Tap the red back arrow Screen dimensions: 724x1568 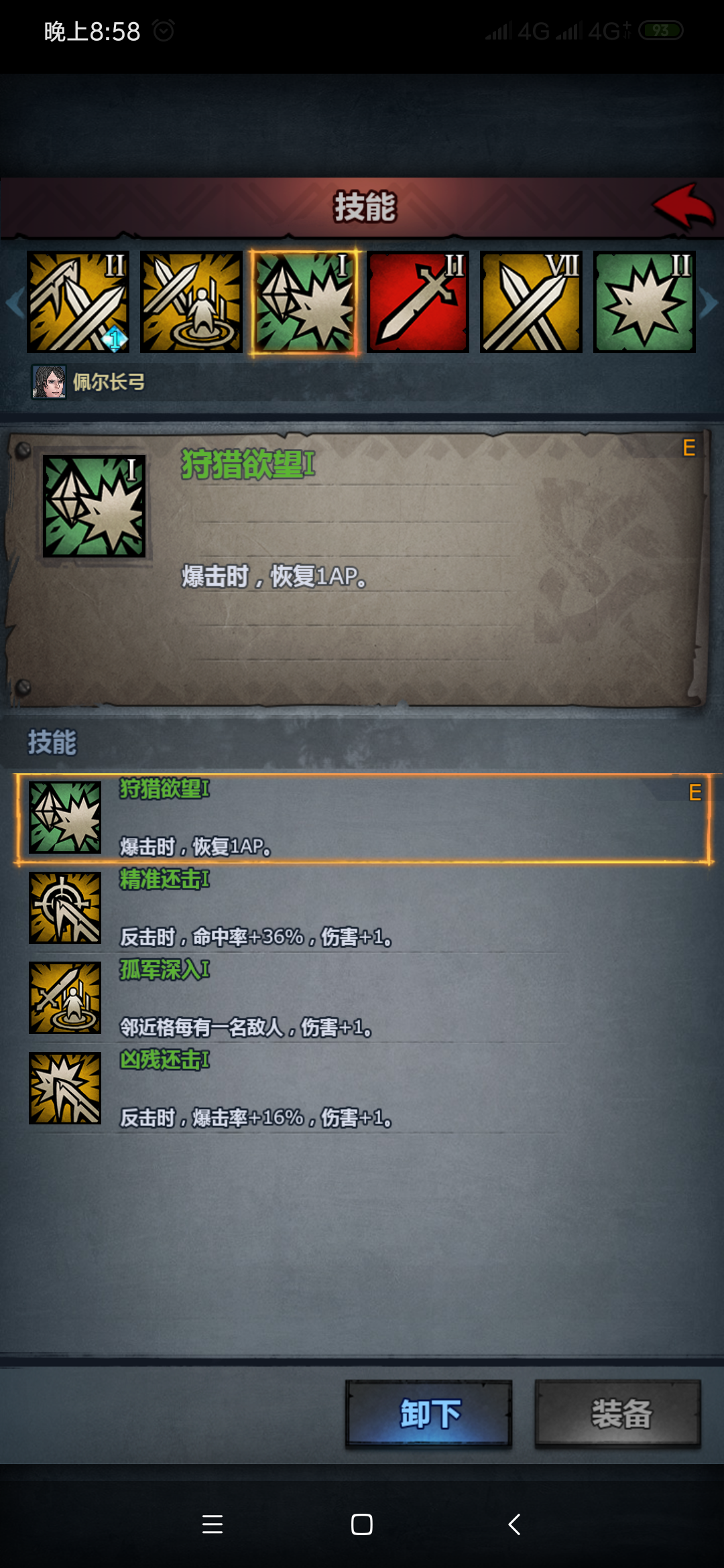pyautogui.click(x=684, y=206)
